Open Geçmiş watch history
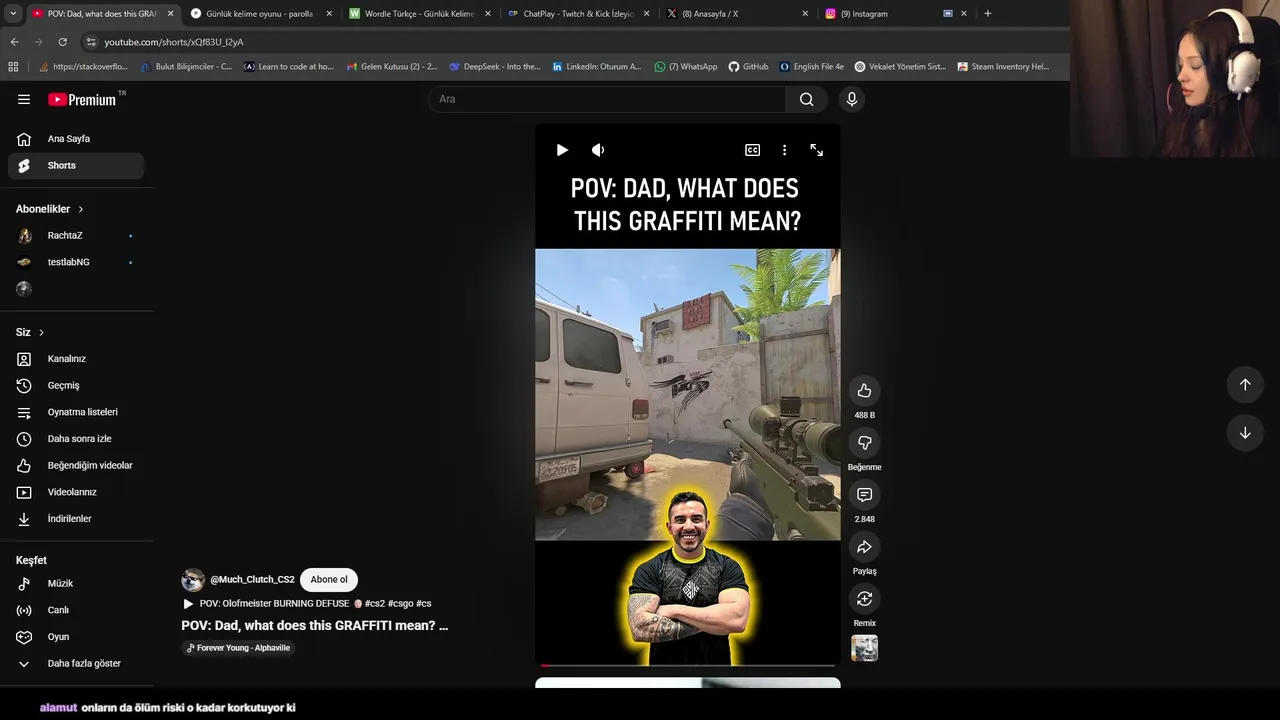 click(x=76, y=385)
